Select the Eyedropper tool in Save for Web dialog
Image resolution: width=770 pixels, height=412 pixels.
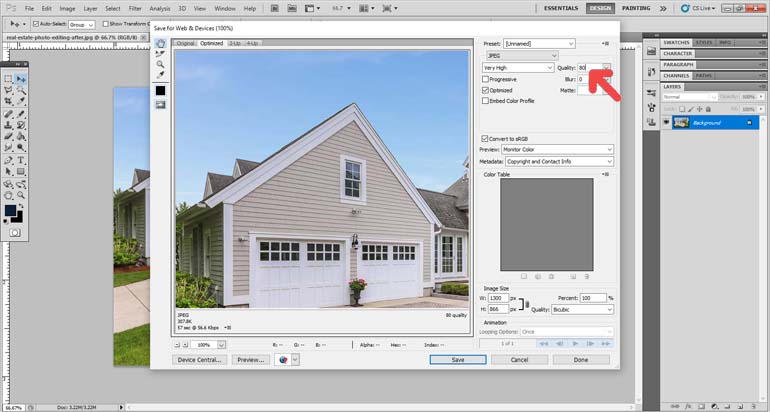pyautogui.click(x=161, y=75)
